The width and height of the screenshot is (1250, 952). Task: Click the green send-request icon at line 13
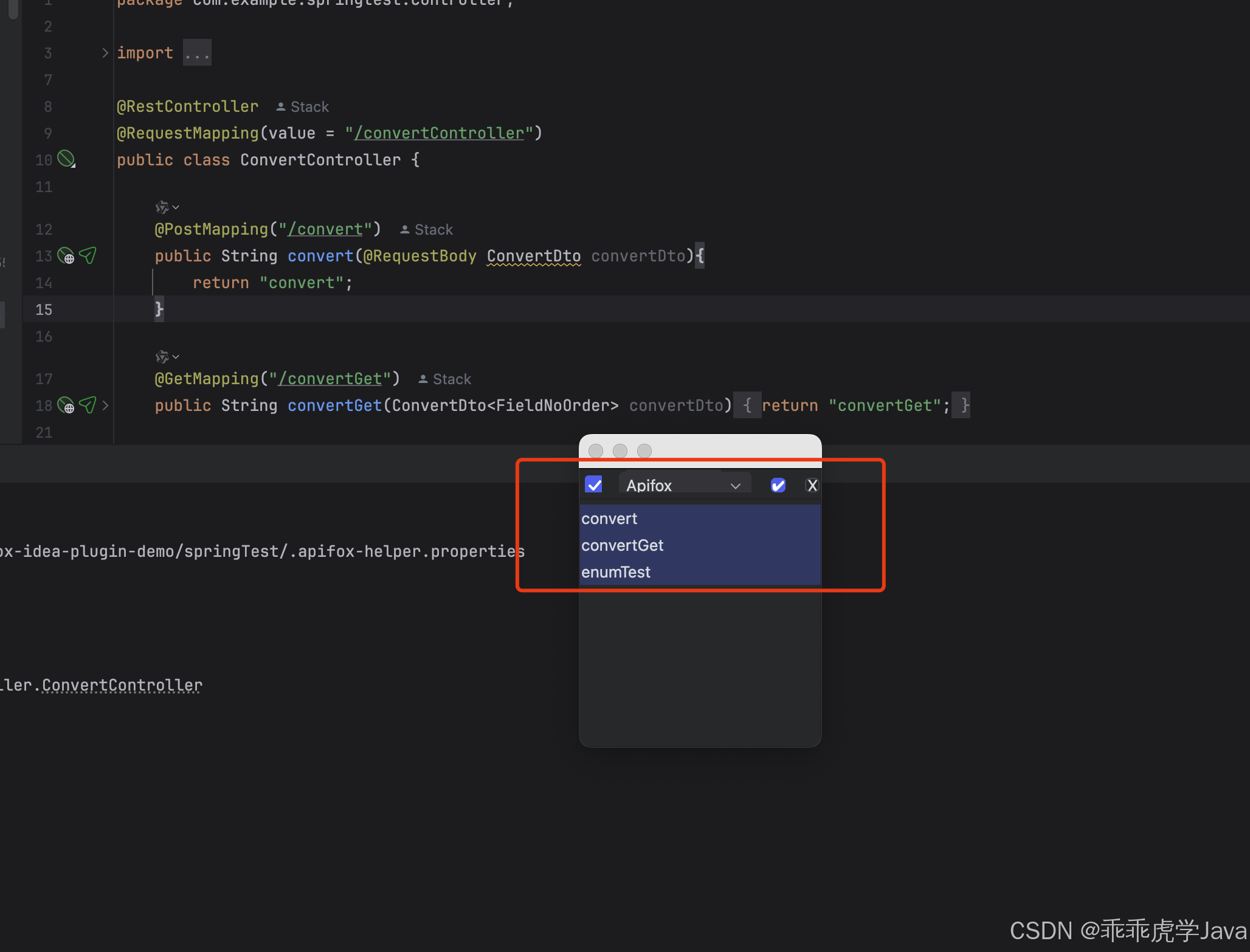(88, 255)
